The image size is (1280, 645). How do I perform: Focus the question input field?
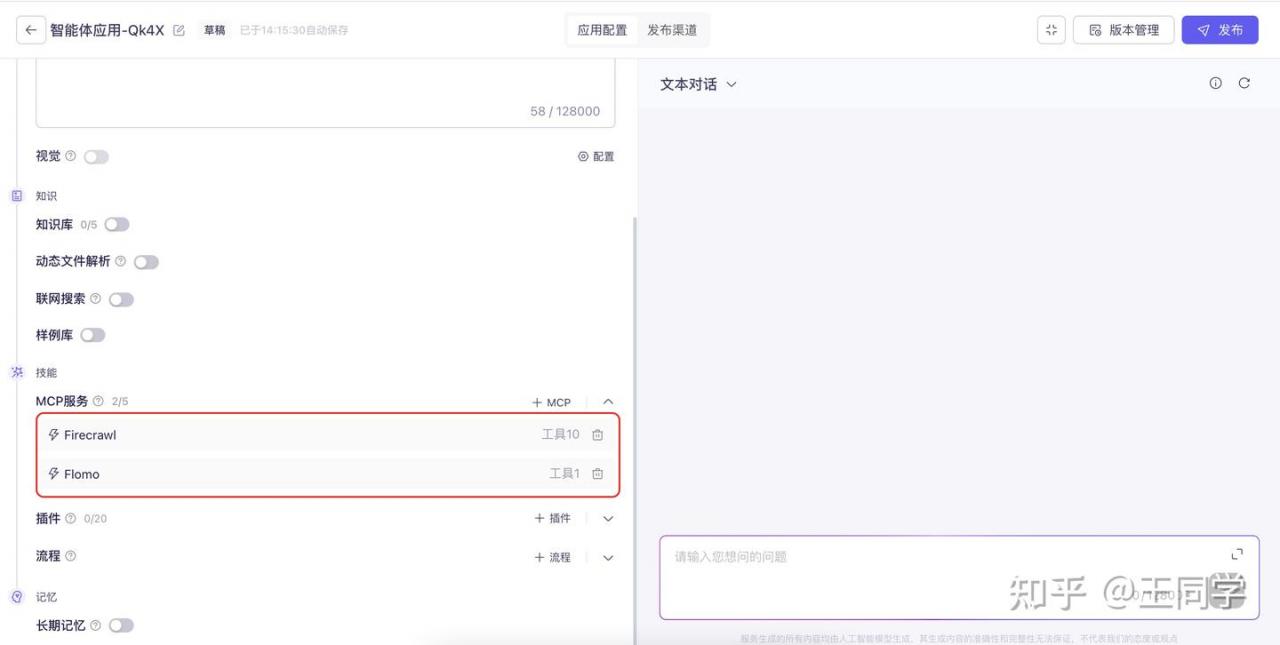coord(959,577)
